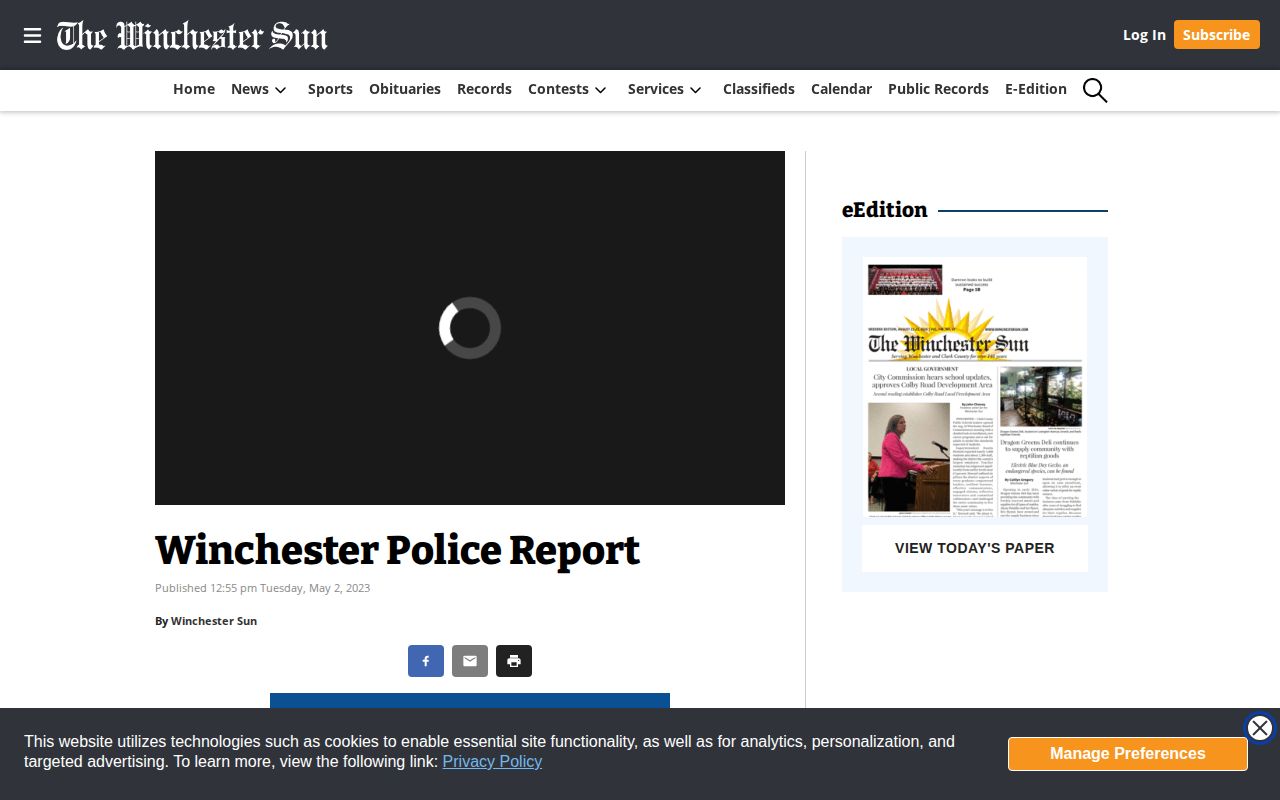Open the Privacy Policy link
Image resolution: width=1280 pixels, height=800 pixels.
pyautogui.click(x=492, y=762)
